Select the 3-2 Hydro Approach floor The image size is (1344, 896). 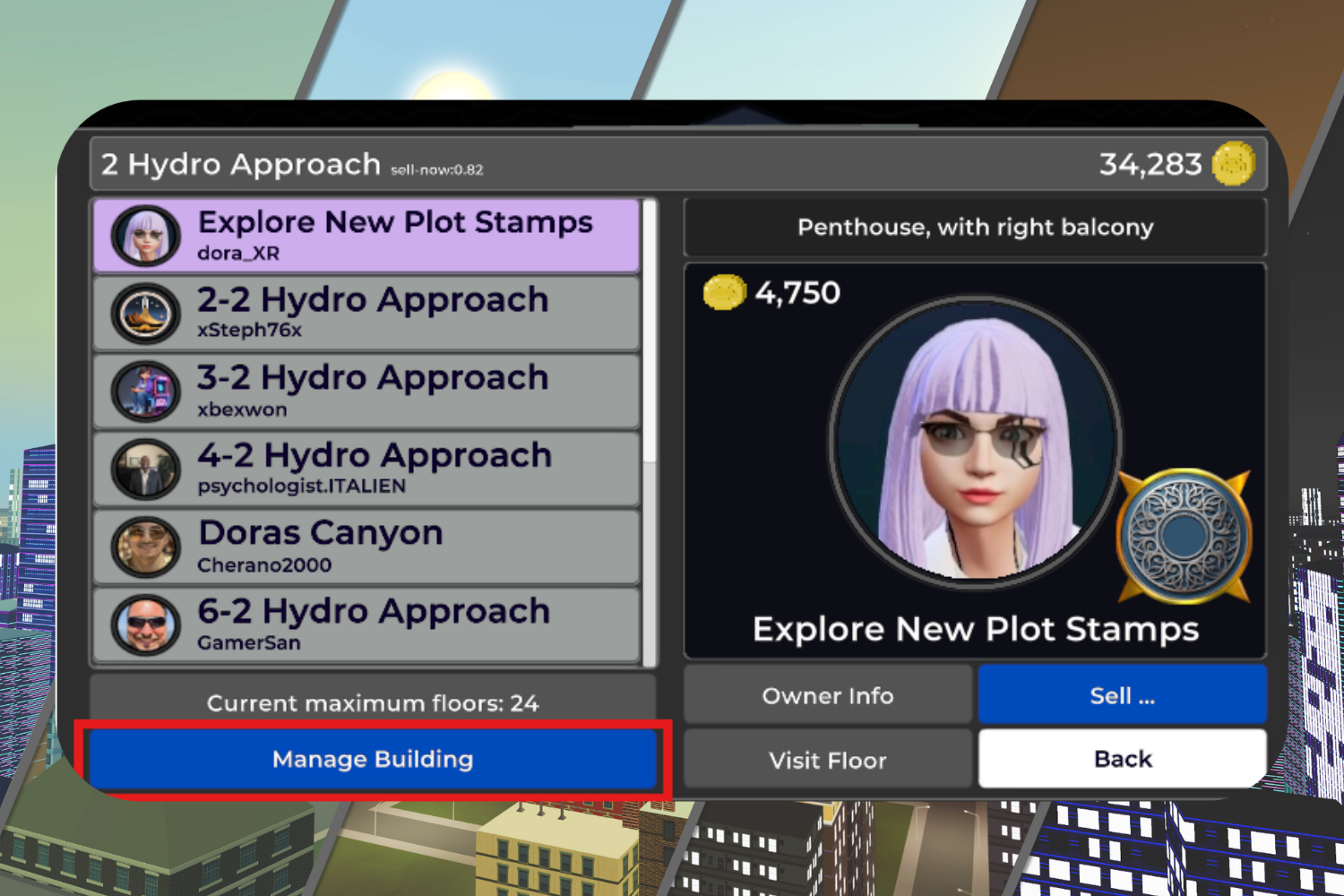coord(366,392)
